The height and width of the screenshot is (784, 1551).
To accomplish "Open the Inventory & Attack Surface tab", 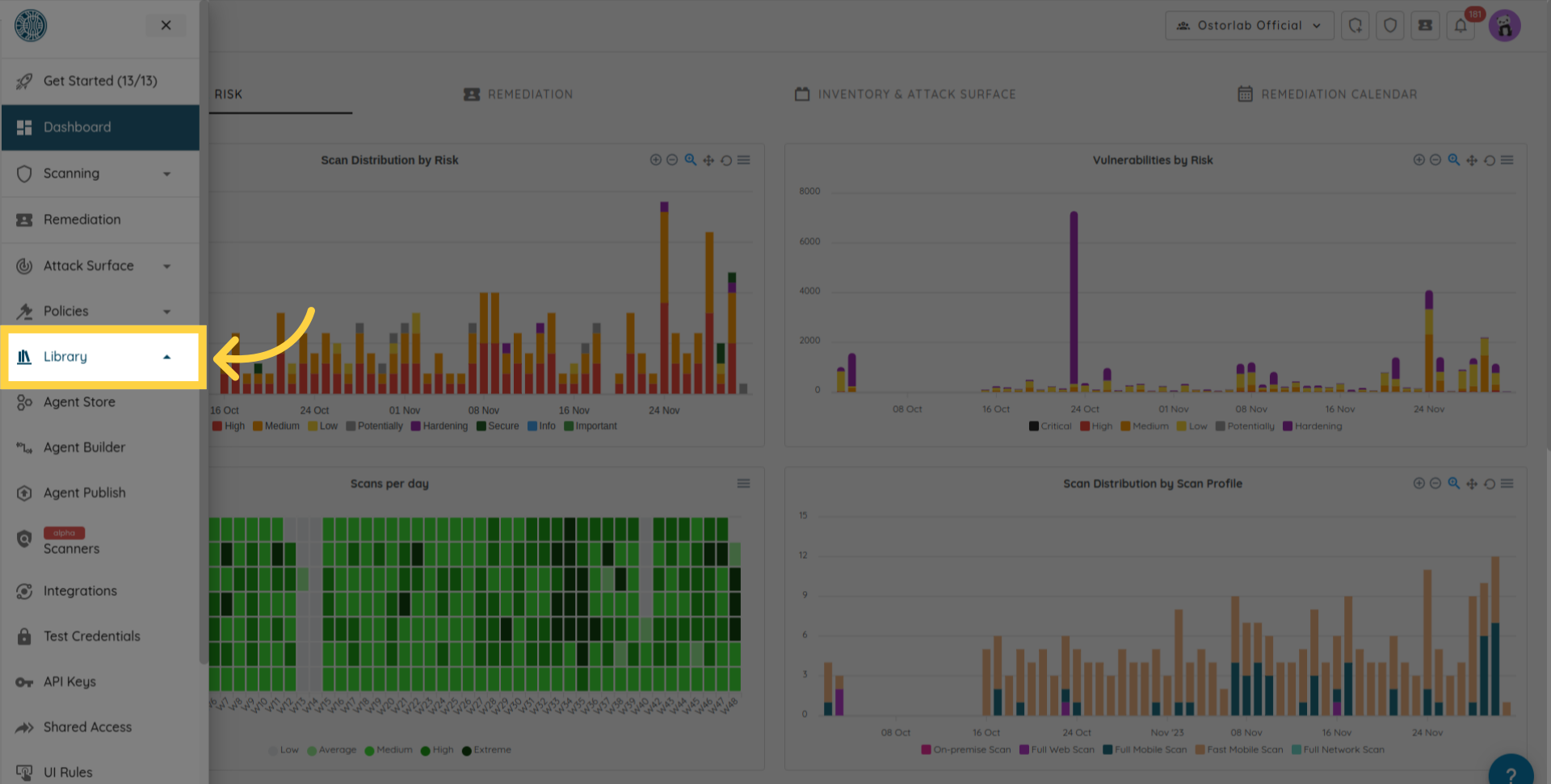I will click(x=906, y=94).
